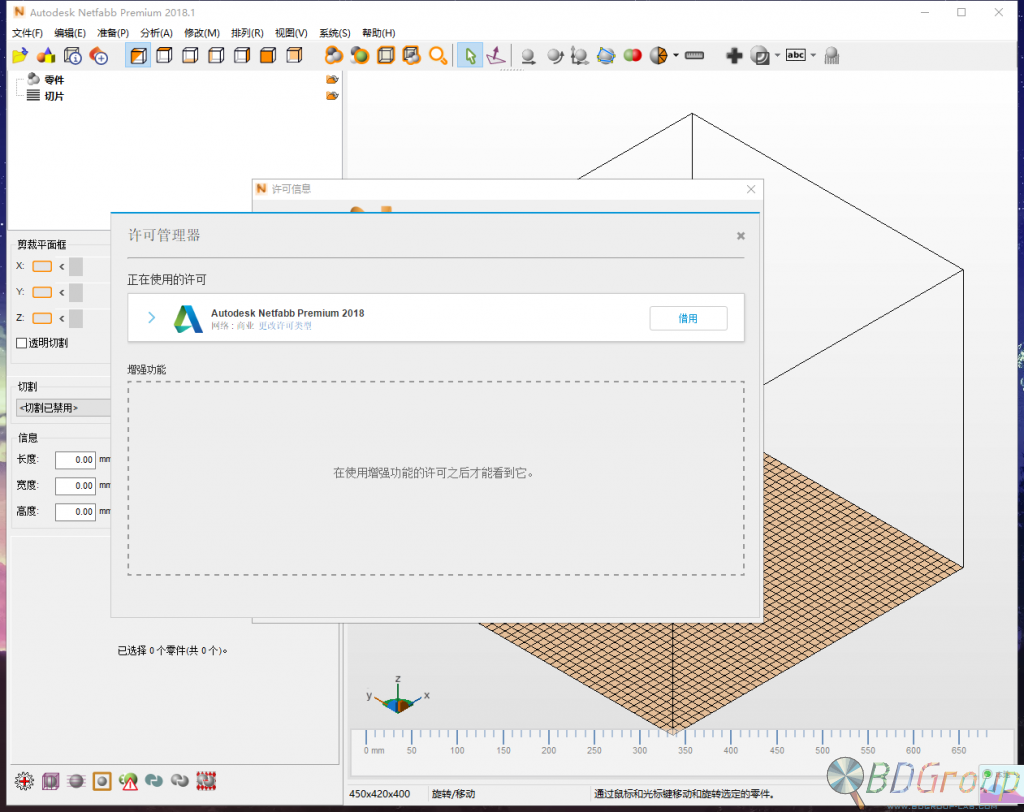
Task: Open a project using the open folder icon
Action: (x=20, y=55)
